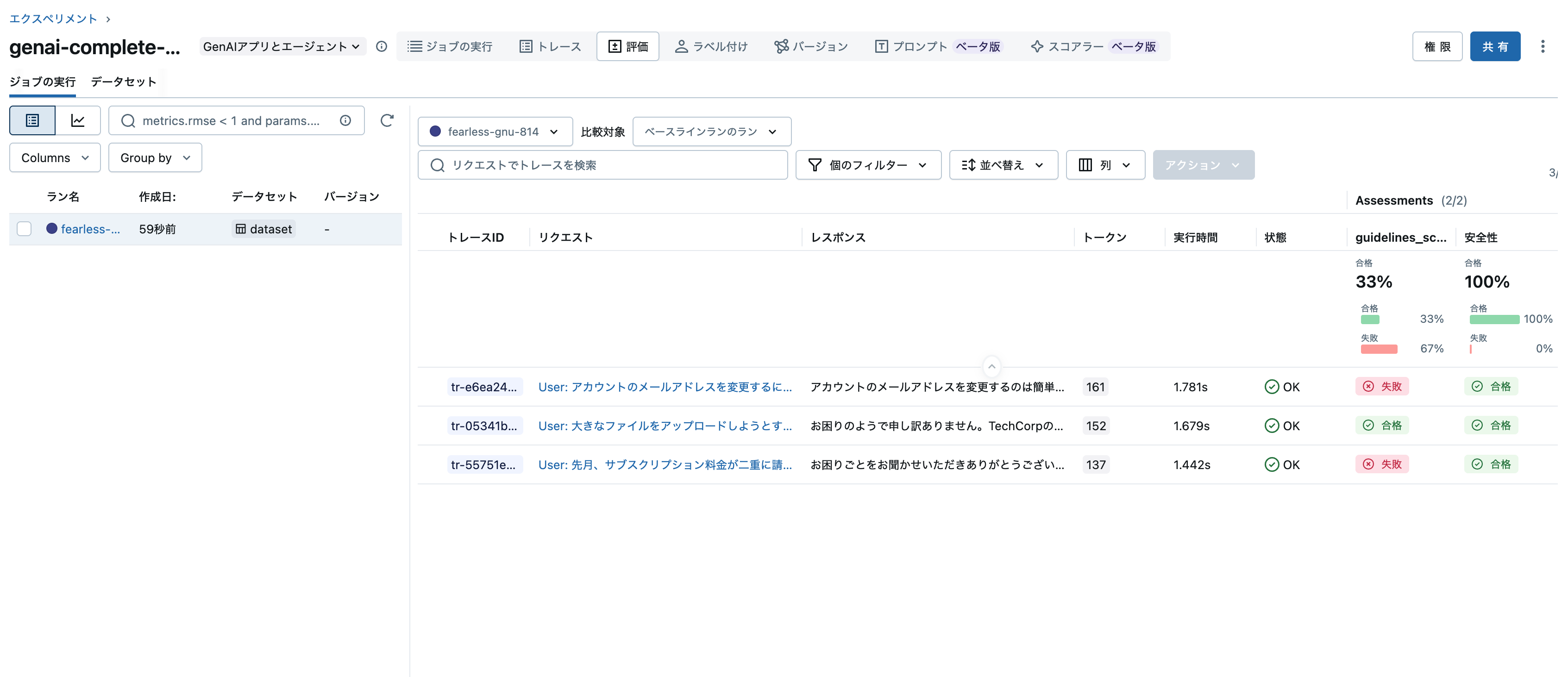Select the checkbox for fearless run
The width and height of the screenshot is (1568, 677).
[x=24, y=229]
